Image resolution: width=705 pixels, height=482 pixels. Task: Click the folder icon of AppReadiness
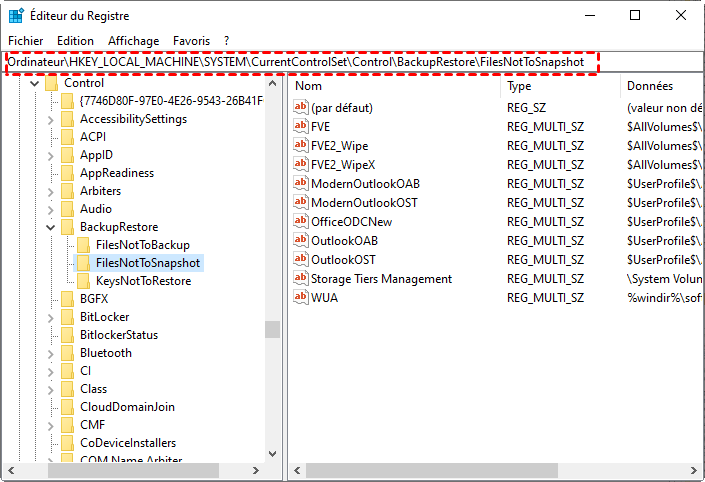pyautogui.click(x=67, y=173)
